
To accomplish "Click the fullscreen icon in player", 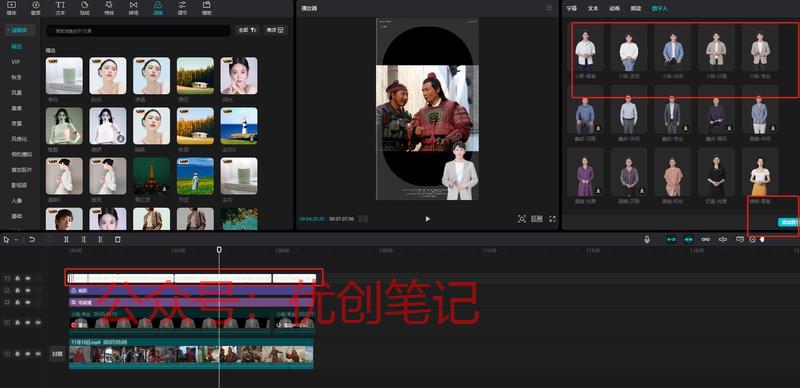I will point(552,219).
